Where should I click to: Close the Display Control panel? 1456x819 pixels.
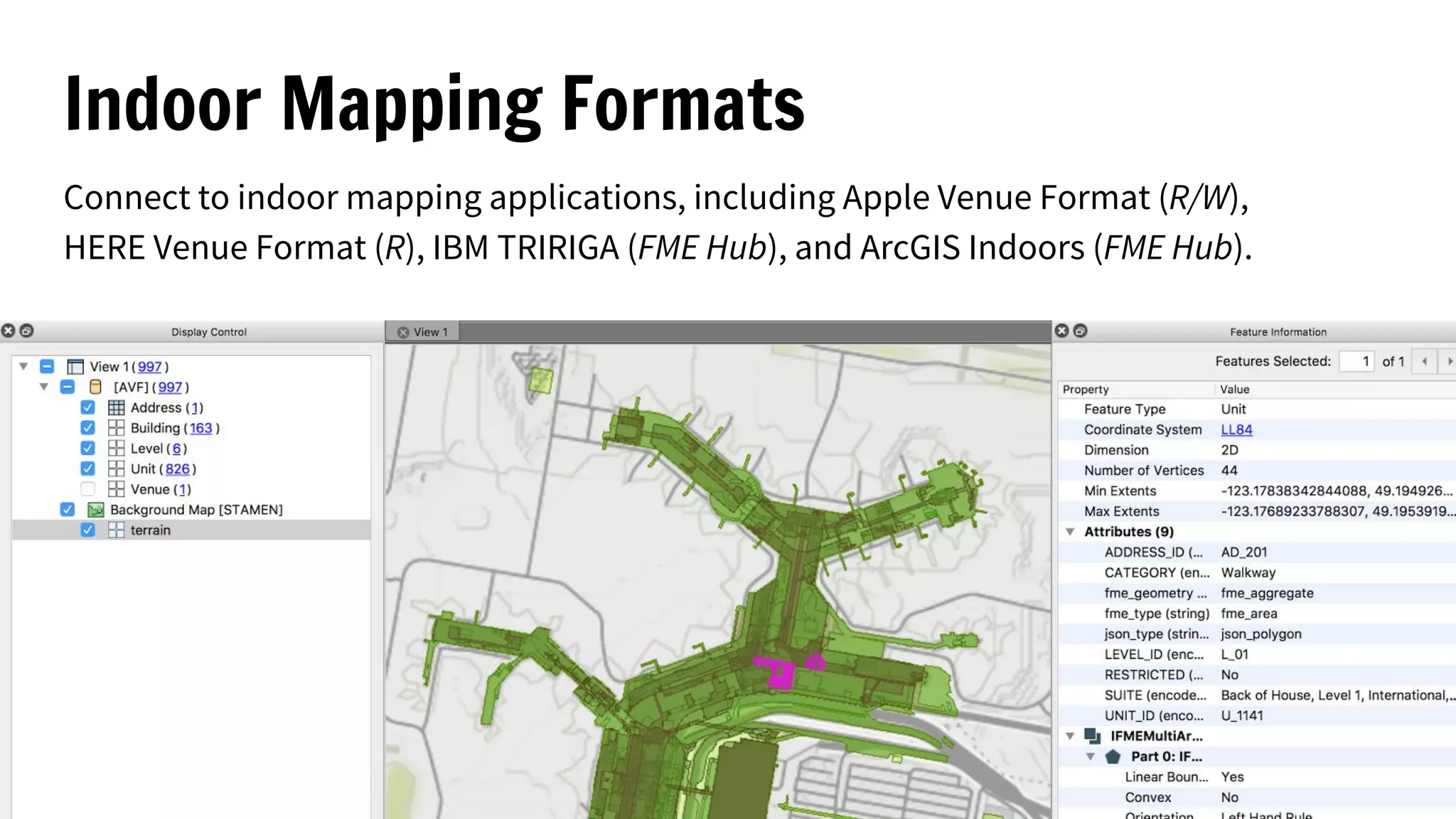[9, 331]
